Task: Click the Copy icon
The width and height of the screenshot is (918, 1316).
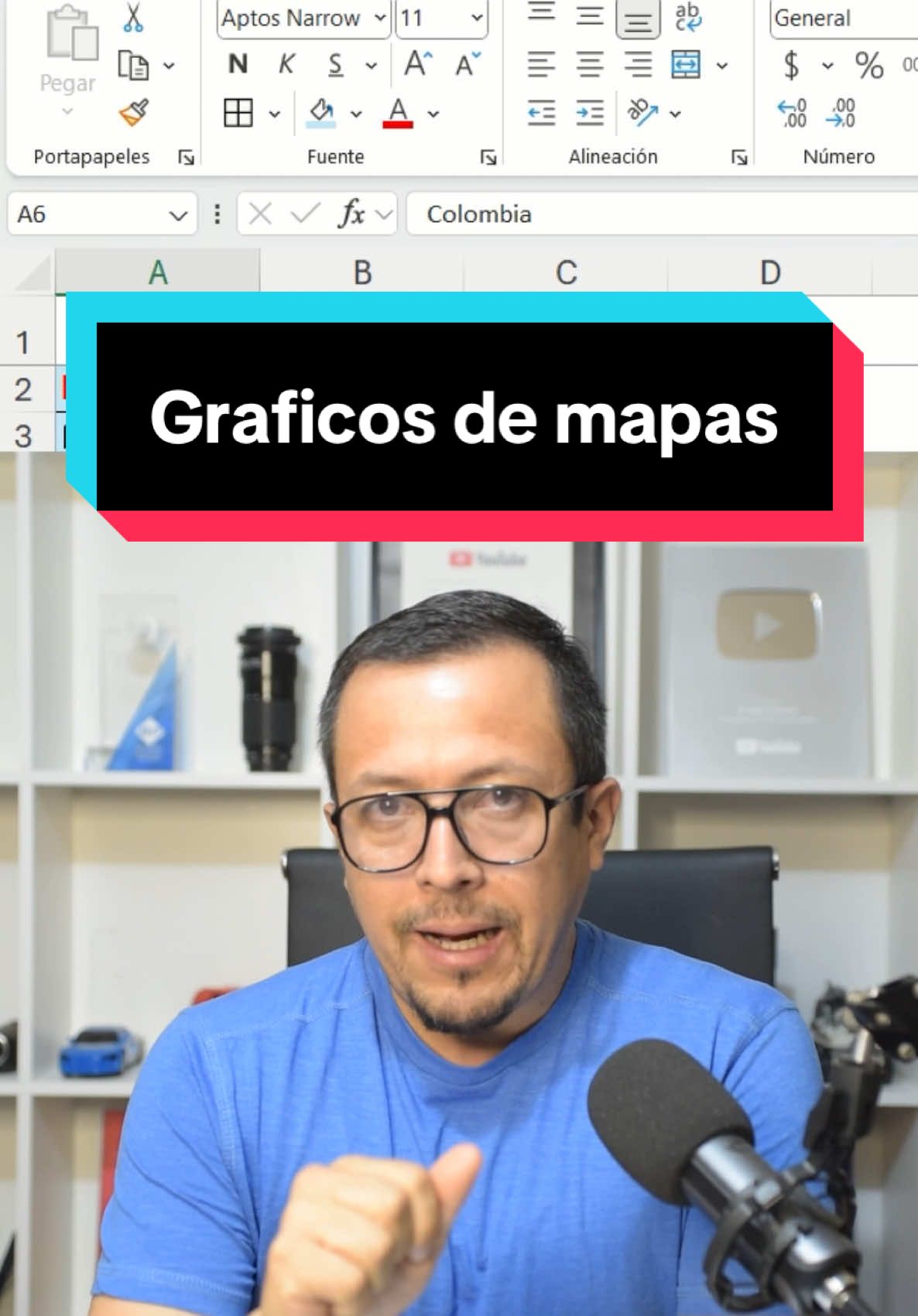Action: tap(133, 67)
